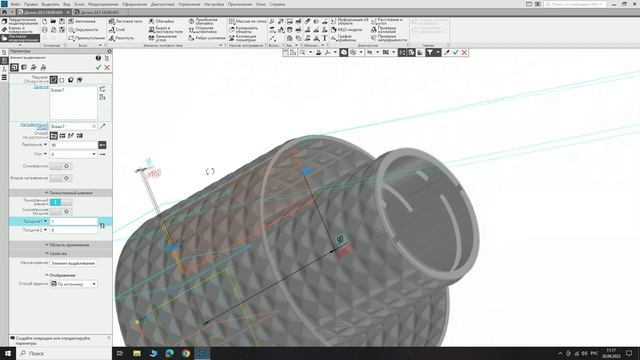Toggle the Второе направление switch
This screenshot has width=640, height=360.
[x=61, y=178]
